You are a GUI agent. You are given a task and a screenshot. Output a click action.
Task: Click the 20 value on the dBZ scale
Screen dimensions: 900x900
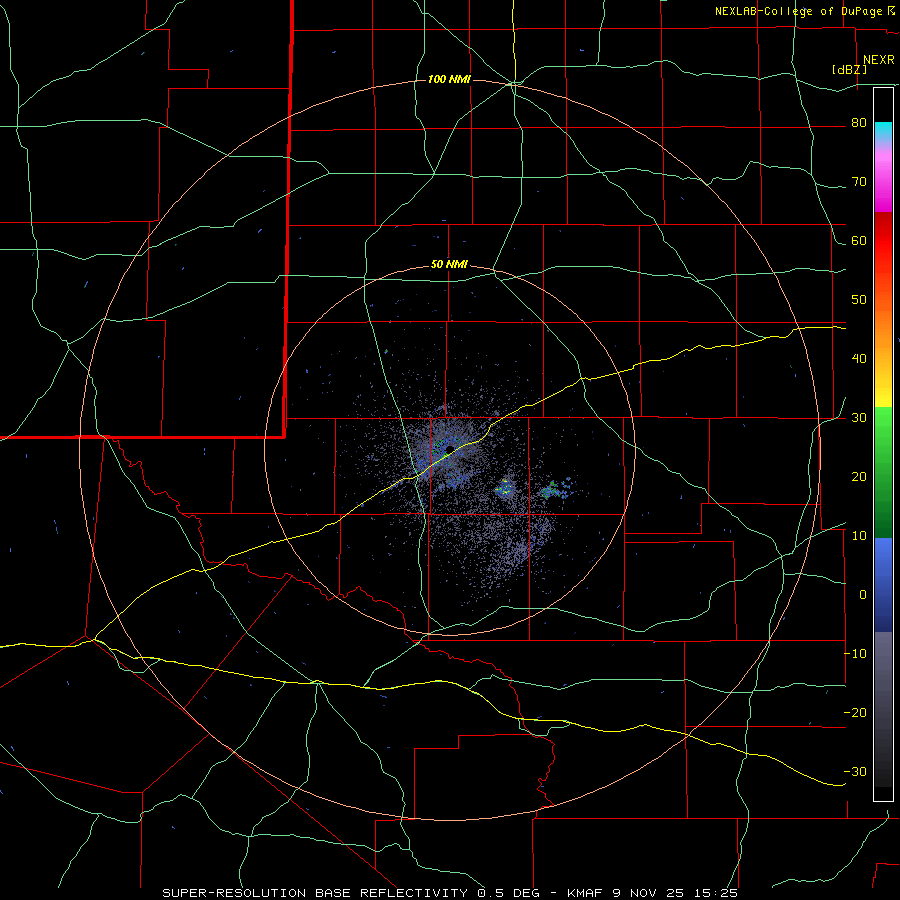tap(859, 477)
